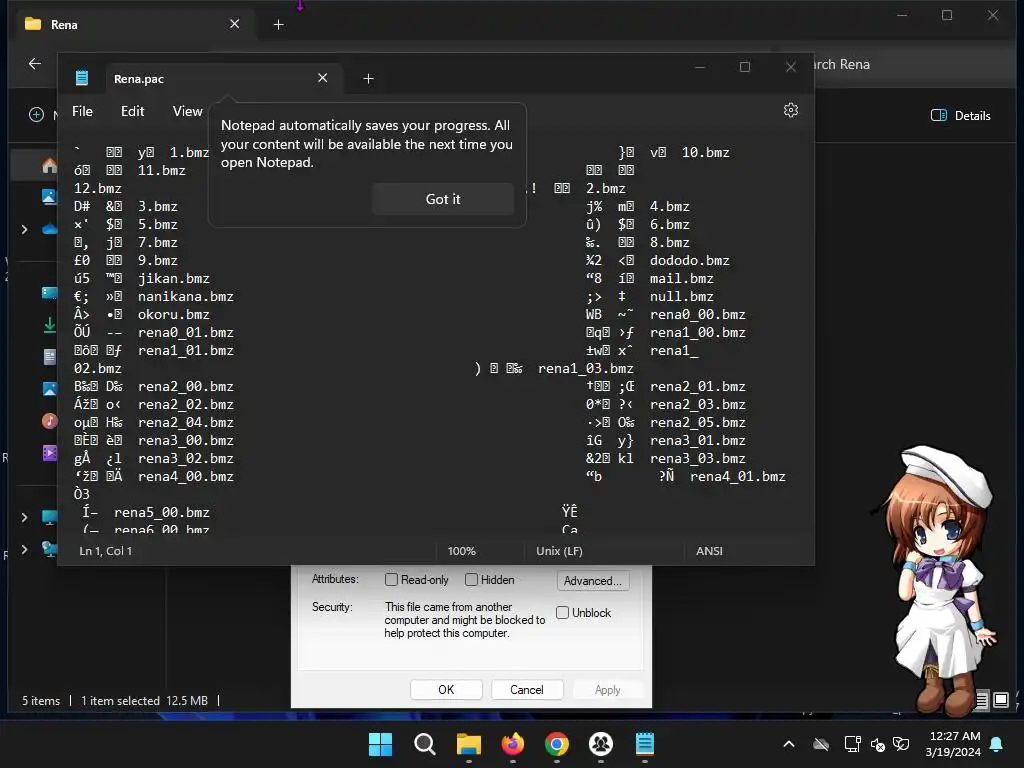Image resolution: width=1024 pixels, height=768 pixels.
Task: Click Apply in Properties dialog
Action: [607, 690]
